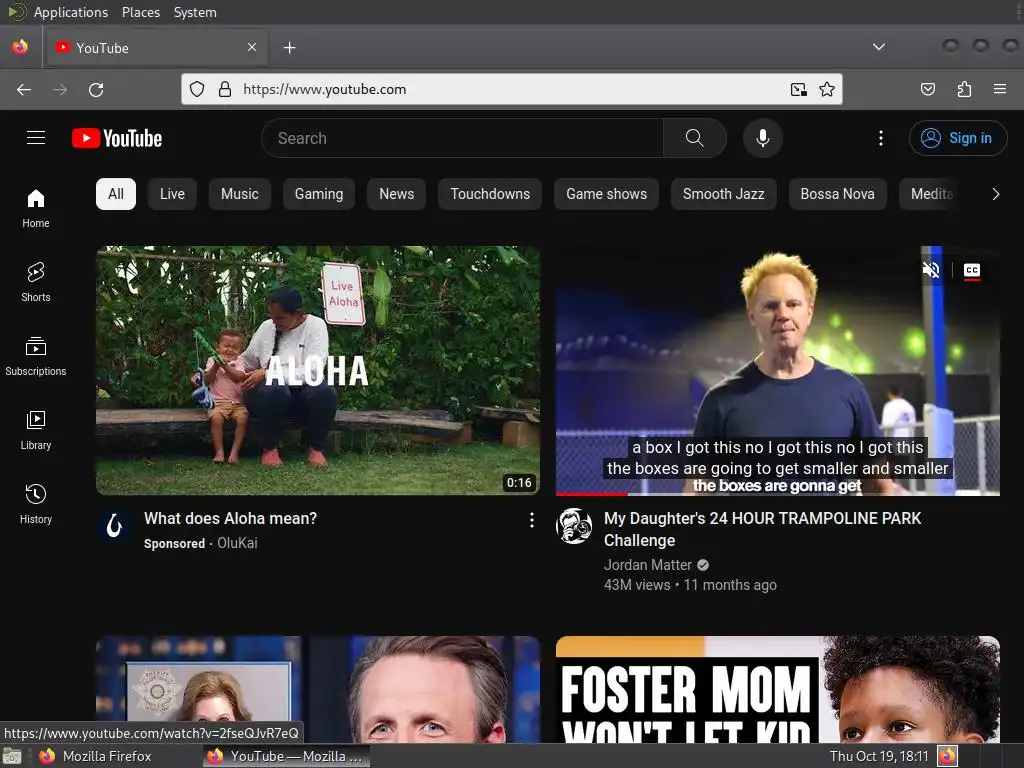1024x768 pixels.
Task: Open a new browser tab
Action: click(289, 48)
